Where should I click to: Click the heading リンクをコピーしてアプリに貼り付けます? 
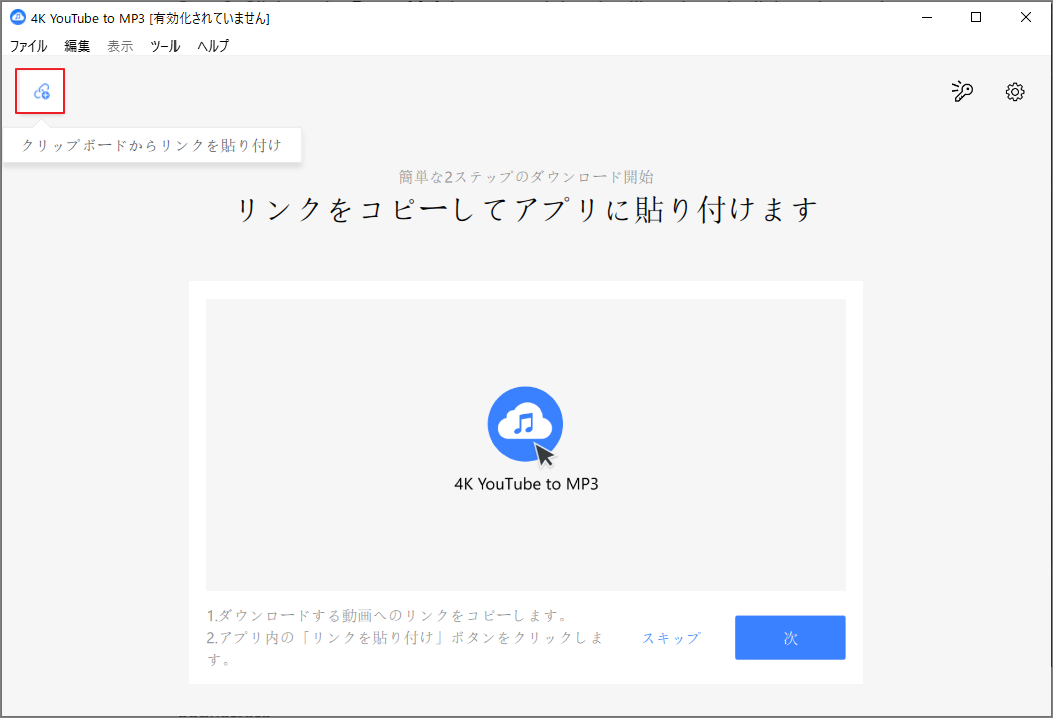(527, 210)
